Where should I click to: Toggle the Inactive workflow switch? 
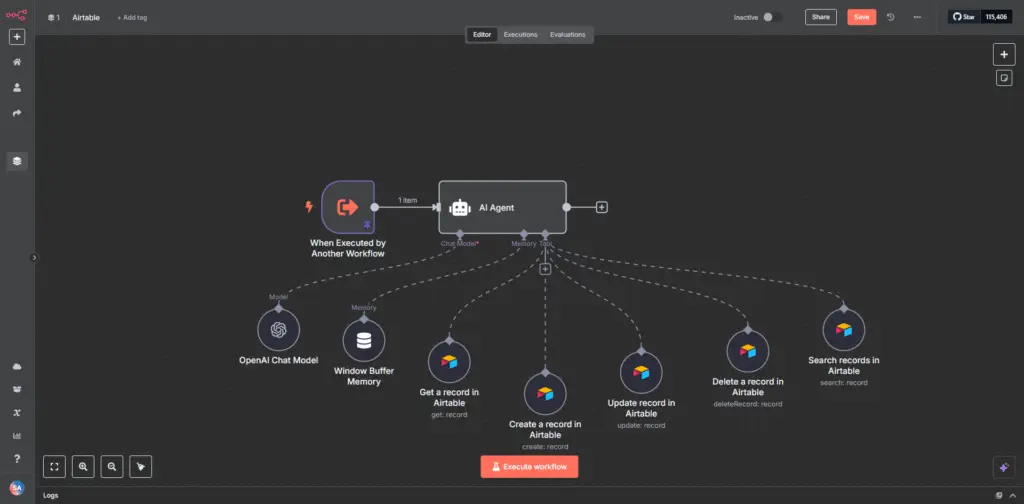pyautogui.click(x=773, y=17)
